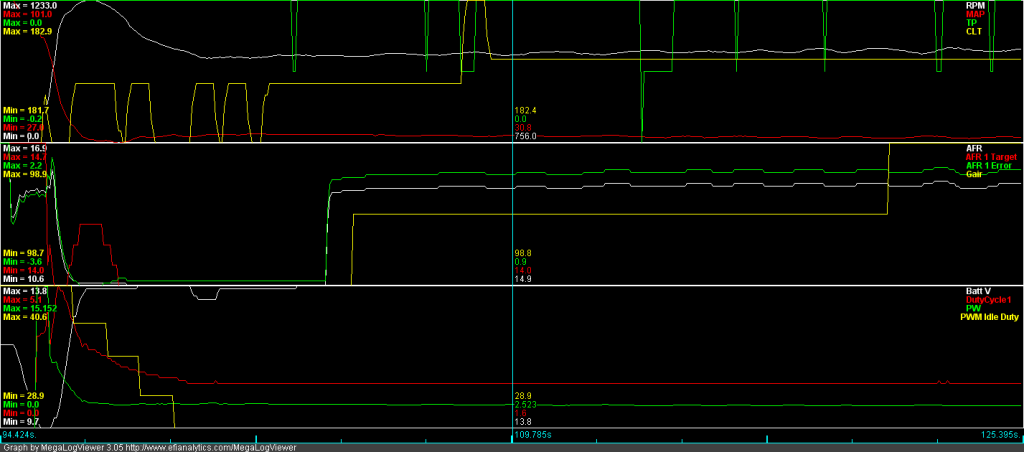1024x452 pixels.
Task: Click the AFR 1 Target legend label
Action: pos(989,157)
